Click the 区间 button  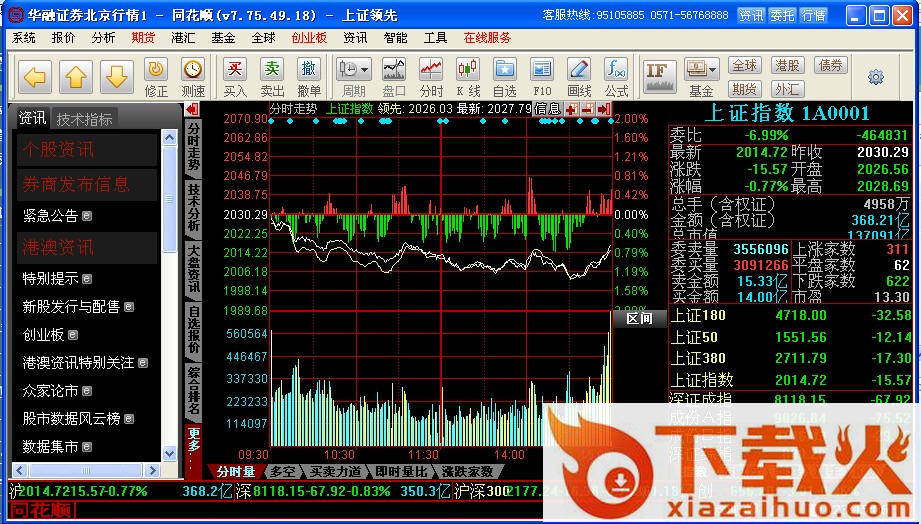[639, 319]
